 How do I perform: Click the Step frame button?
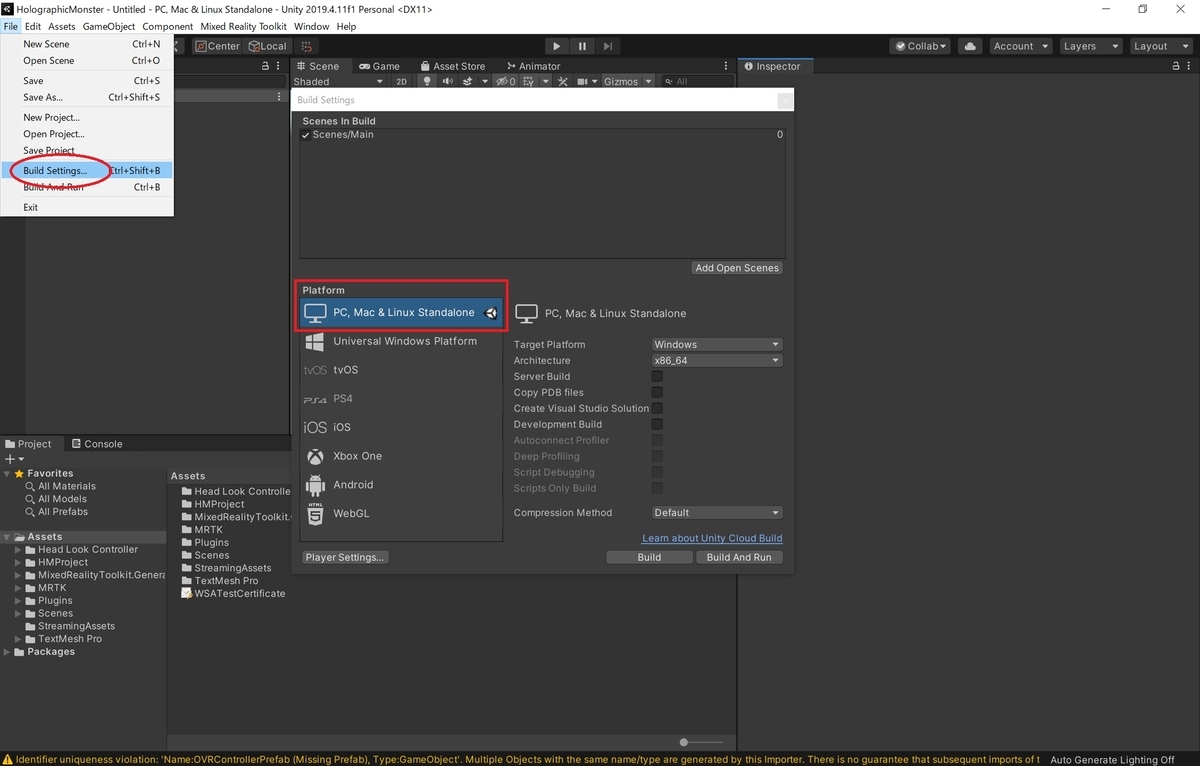click(x=607, y=46)
